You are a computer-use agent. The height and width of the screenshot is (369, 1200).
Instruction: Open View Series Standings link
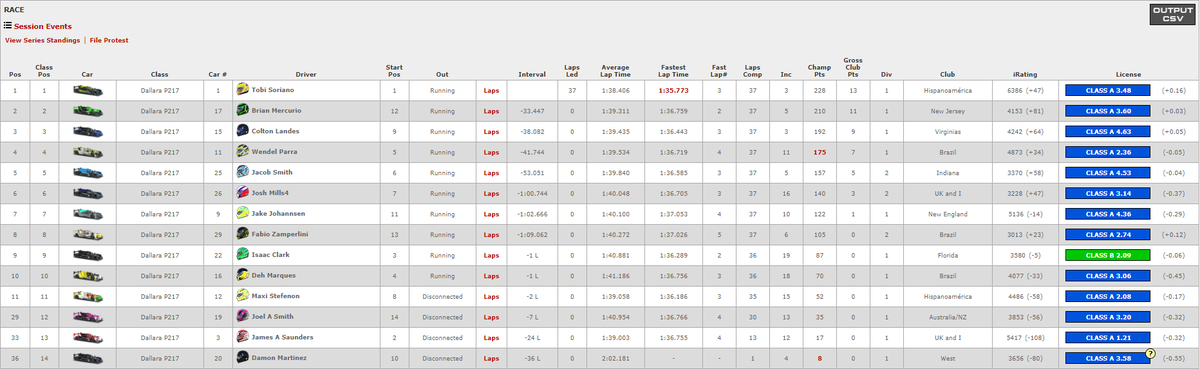(43, 41)
